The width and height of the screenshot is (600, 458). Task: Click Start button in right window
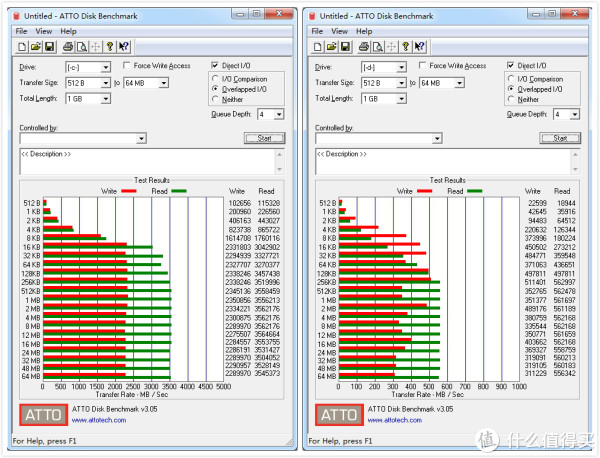pos(560,138)
